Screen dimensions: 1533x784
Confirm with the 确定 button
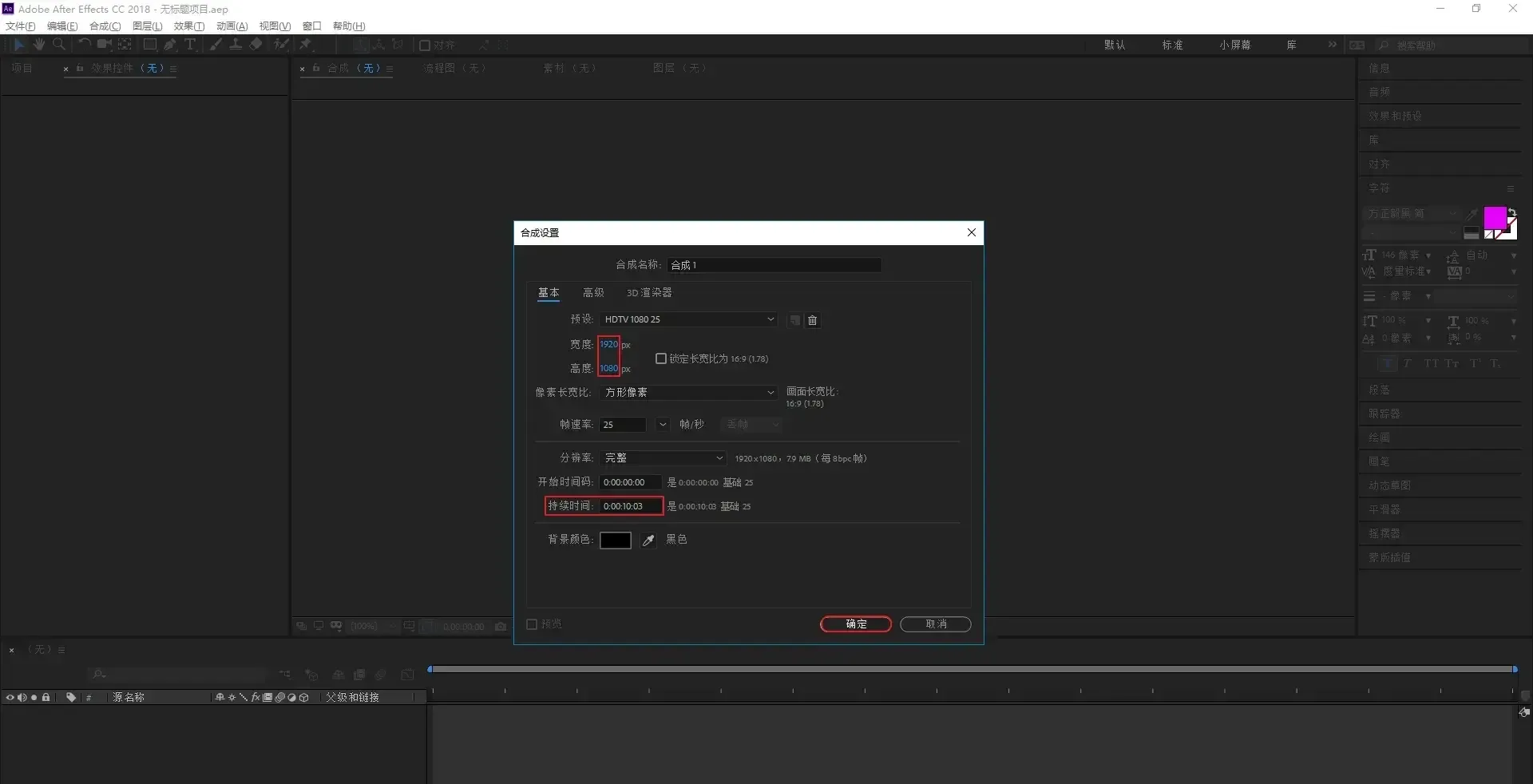(x=856, y=624)
